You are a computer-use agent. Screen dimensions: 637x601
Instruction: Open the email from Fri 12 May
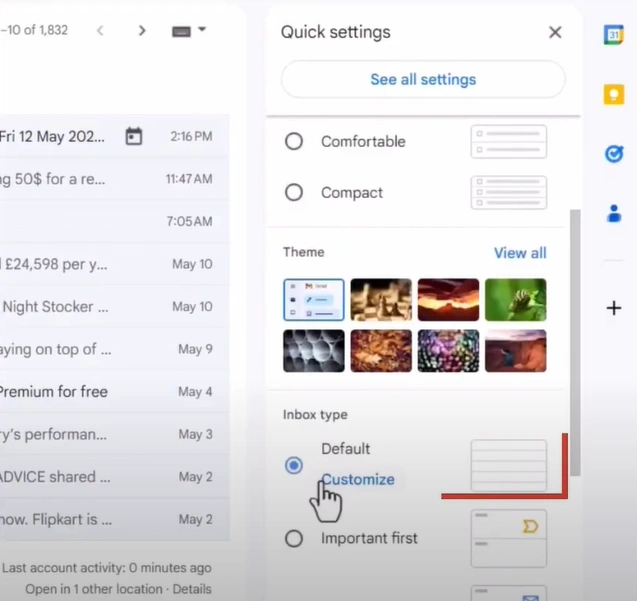pos(115,136)
